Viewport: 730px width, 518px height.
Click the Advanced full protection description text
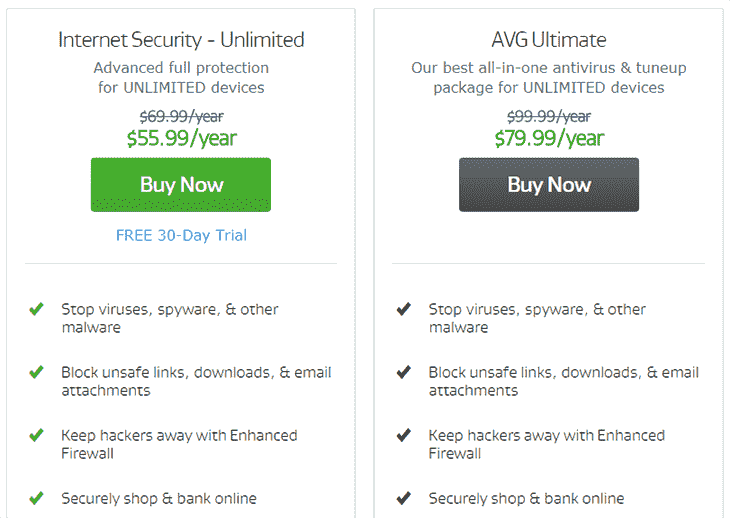[x=181, y=77]
